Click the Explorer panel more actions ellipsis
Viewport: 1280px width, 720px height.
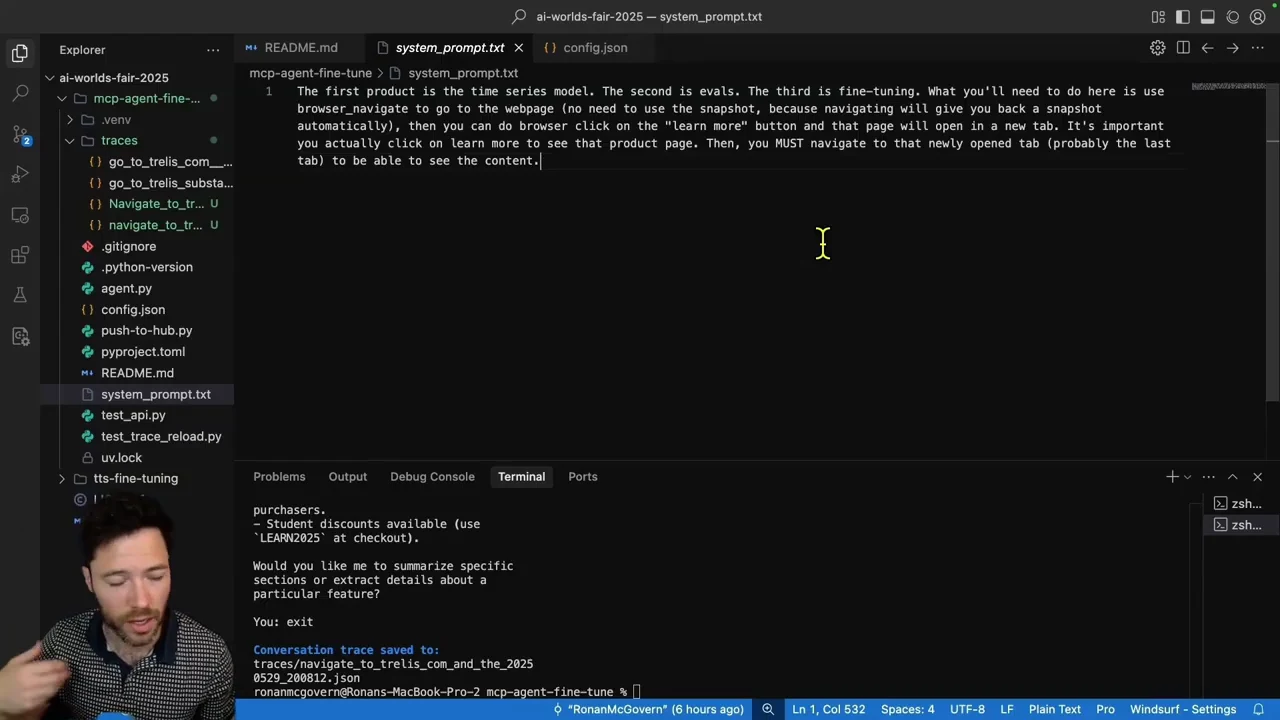[213, 50]
